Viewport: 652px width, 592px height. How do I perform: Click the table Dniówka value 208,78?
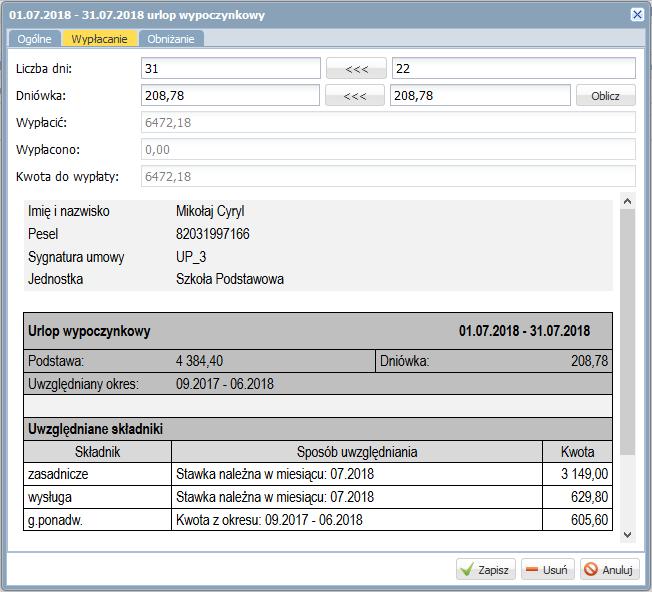(589, 361)
